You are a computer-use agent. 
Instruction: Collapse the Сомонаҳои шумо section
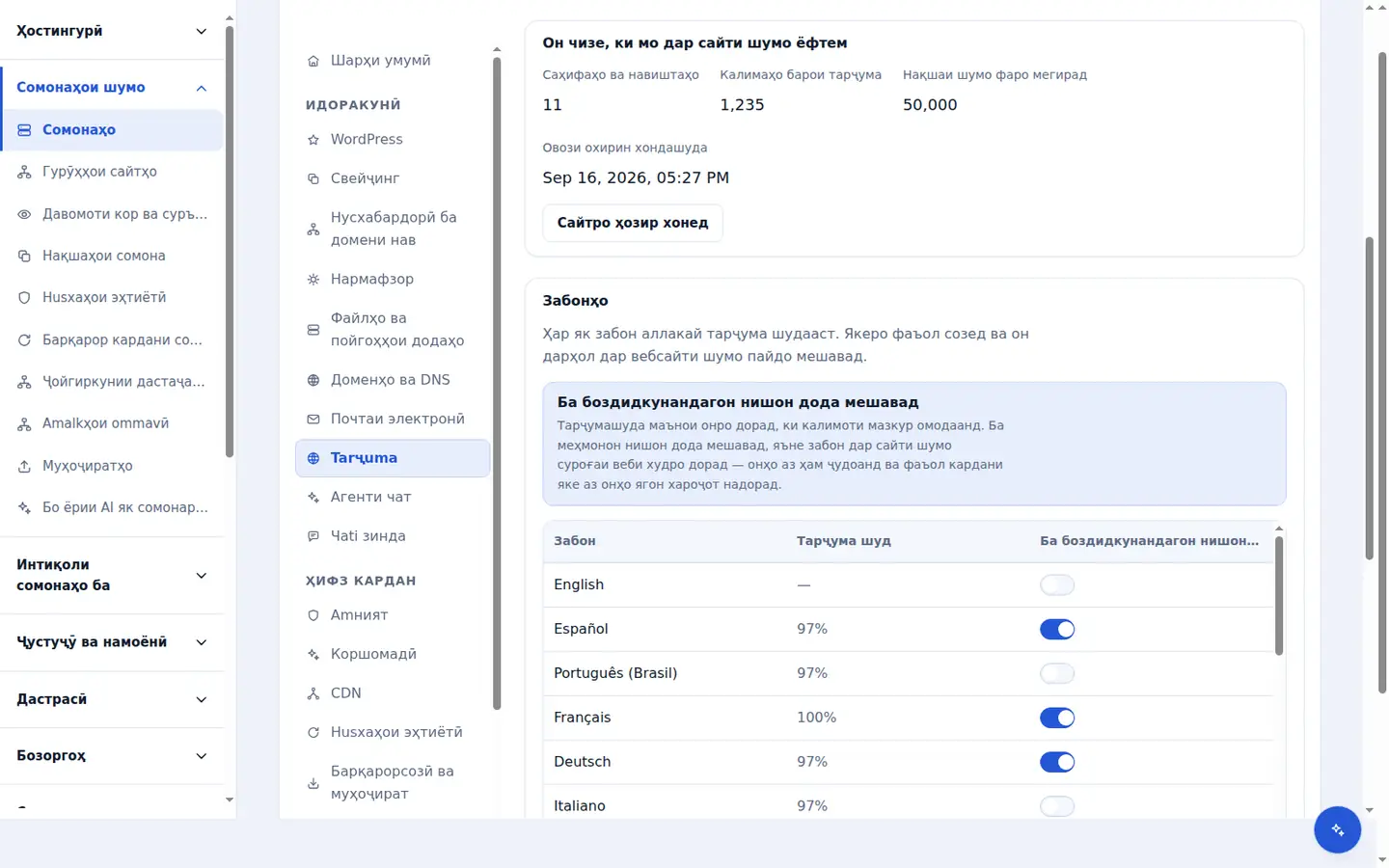(x=202, y=88)
